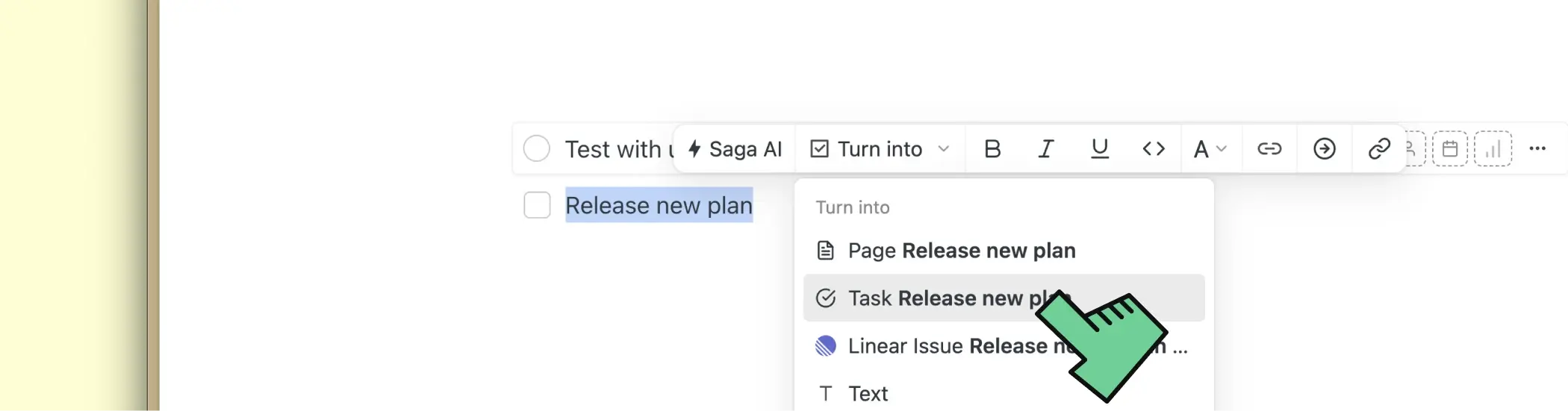Insert a link on selected text

(x=1269, y=149)
